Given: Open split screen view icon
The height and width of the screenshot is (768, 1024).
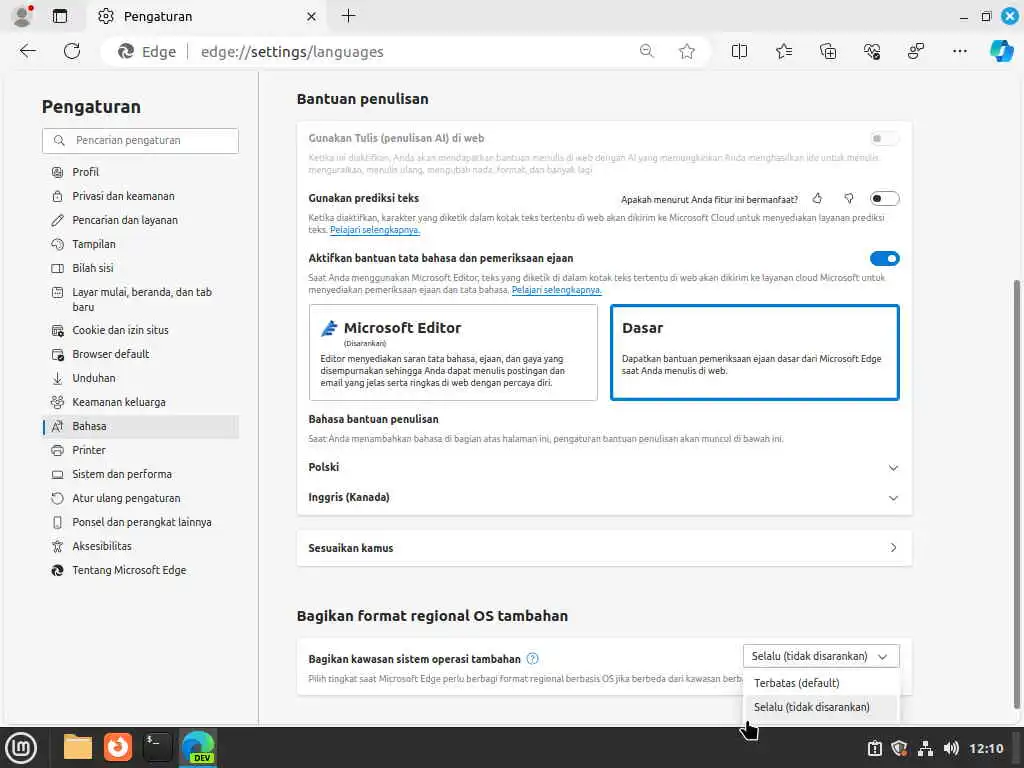Looking at the screenshot, I should pos(739,51).
